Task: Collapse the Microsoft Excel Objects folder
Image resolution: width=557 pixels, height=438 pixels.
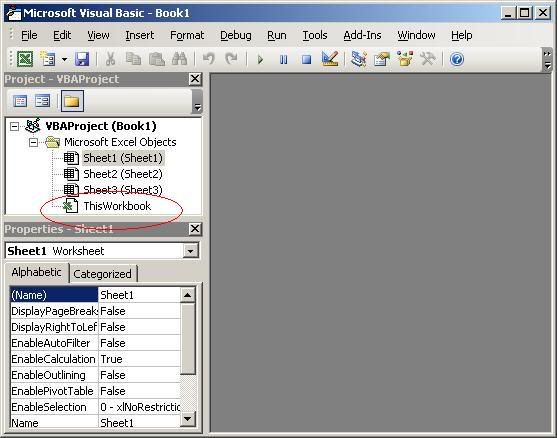Action: (x=33, y=142)
